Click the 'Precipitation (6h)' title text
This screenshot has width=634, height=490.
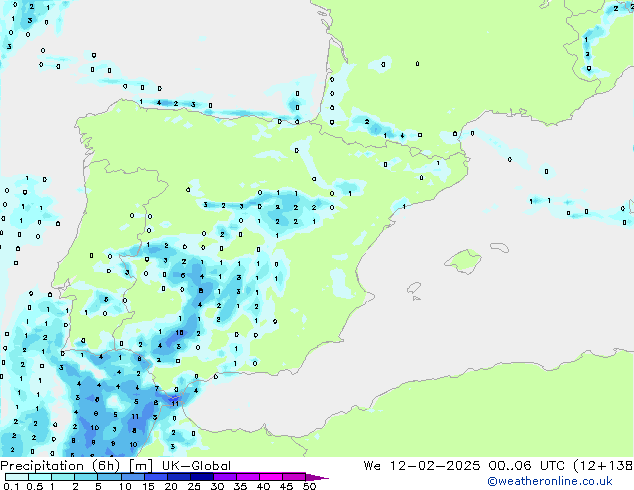(x=60, y=466)
